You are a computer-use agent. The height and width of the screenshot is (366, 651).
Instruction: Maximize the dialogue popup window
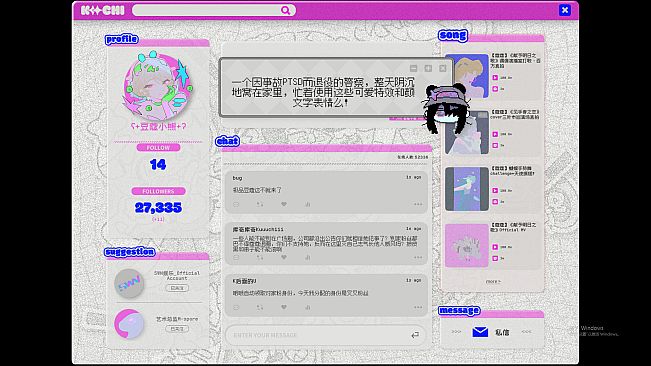[x=428, y=68]
